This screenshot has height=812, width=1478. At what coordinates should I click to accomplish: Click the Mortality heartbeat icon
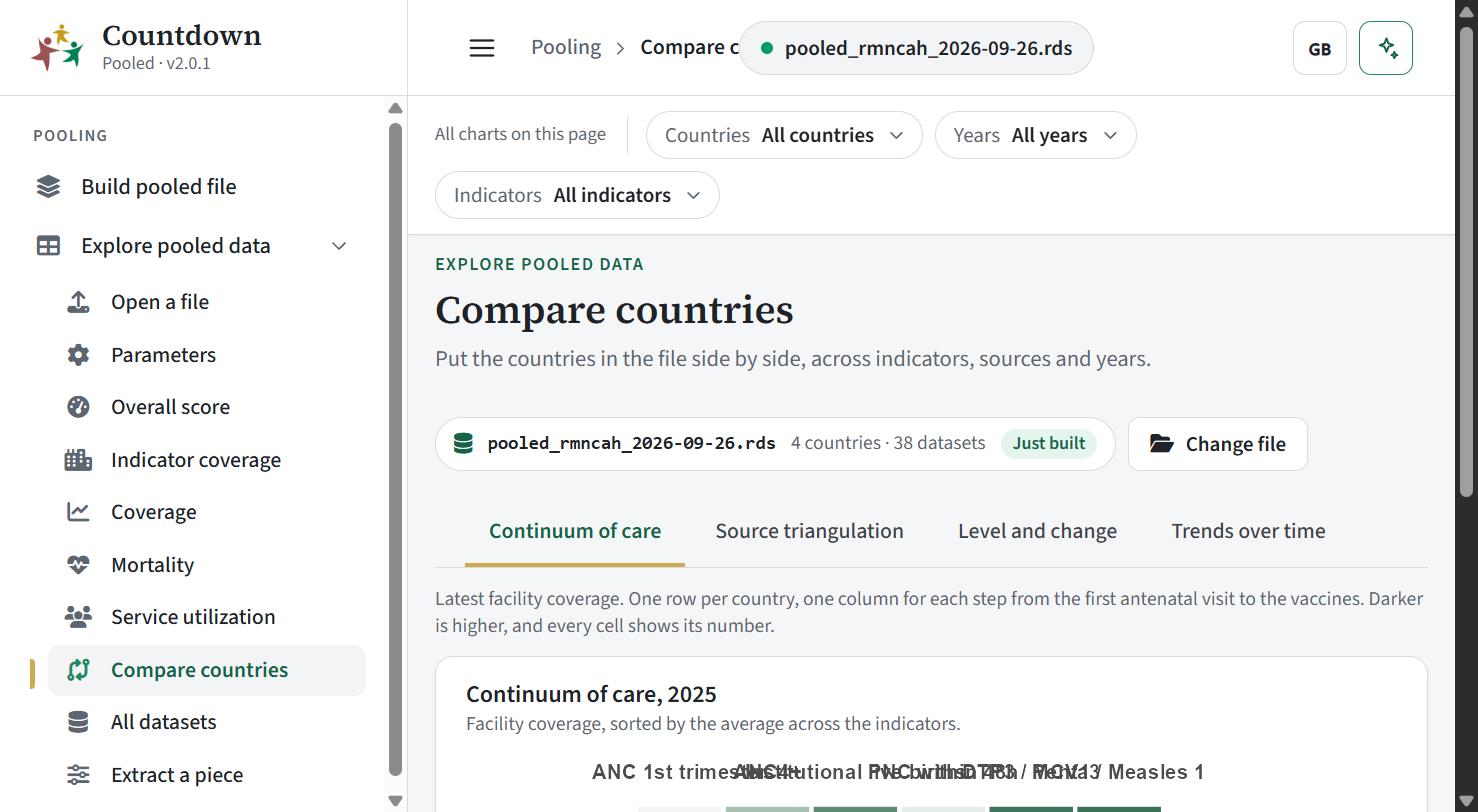pyautogui.click(x=78, y=565)
